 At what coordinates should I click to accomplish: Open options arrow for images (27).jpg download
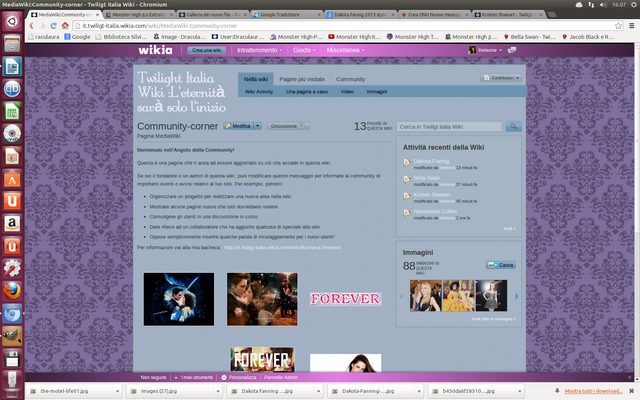(218, 391)
